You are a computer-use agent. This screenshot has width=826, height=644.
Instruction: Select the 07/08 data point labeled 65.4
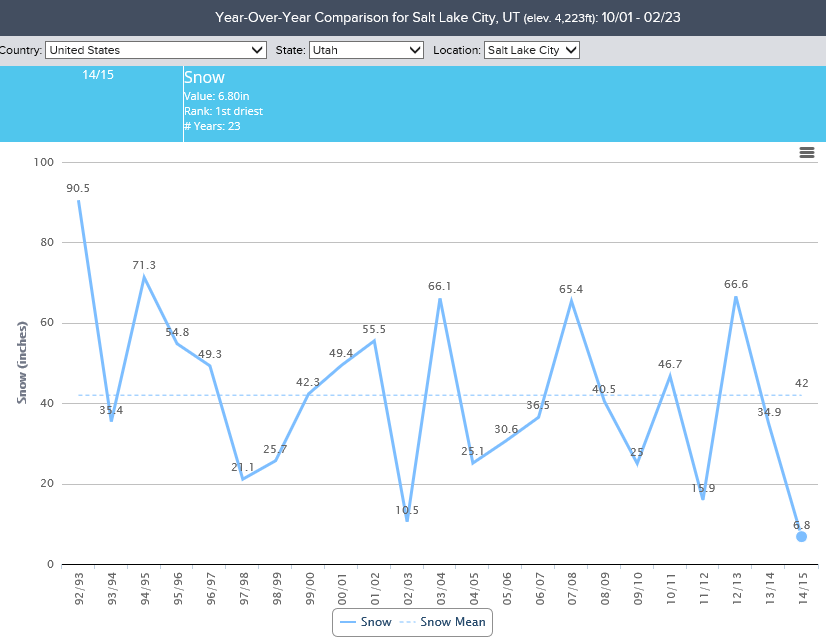(571, 301)
